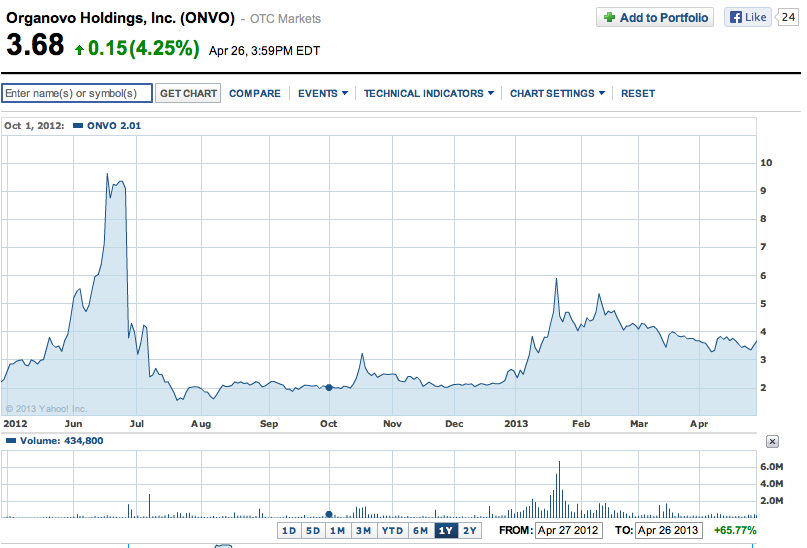
Task: Click the Oct 1 data point on price chart
Action: point(329,387)
